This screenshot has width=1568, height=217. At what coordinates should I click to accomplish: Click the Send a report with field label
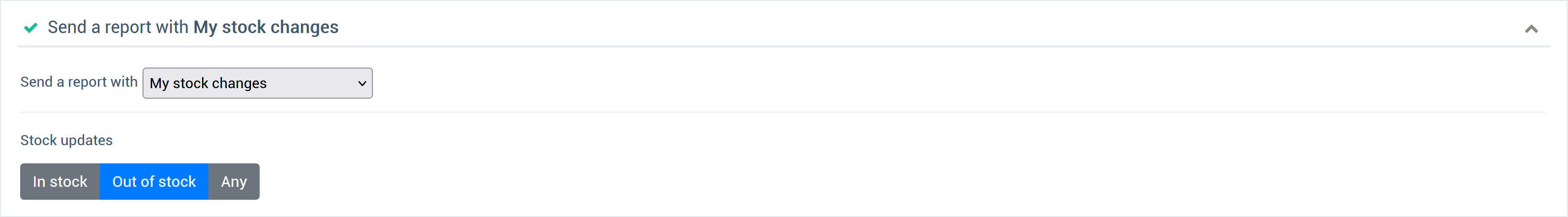pyautogui.click(x=79, y=82)
